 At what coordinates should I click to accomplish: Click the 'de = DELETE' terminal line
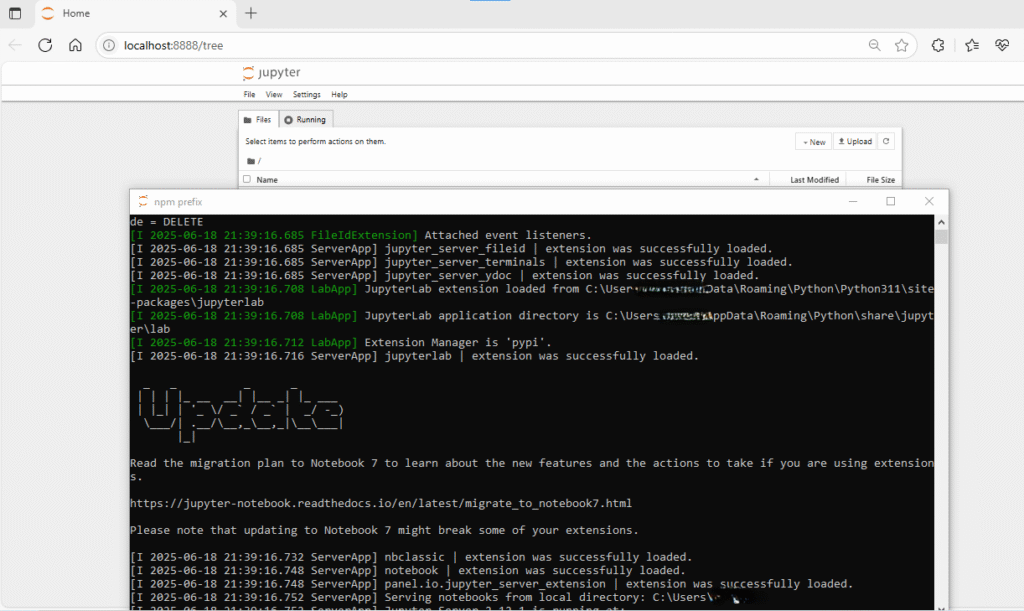[x=167, y=222]
